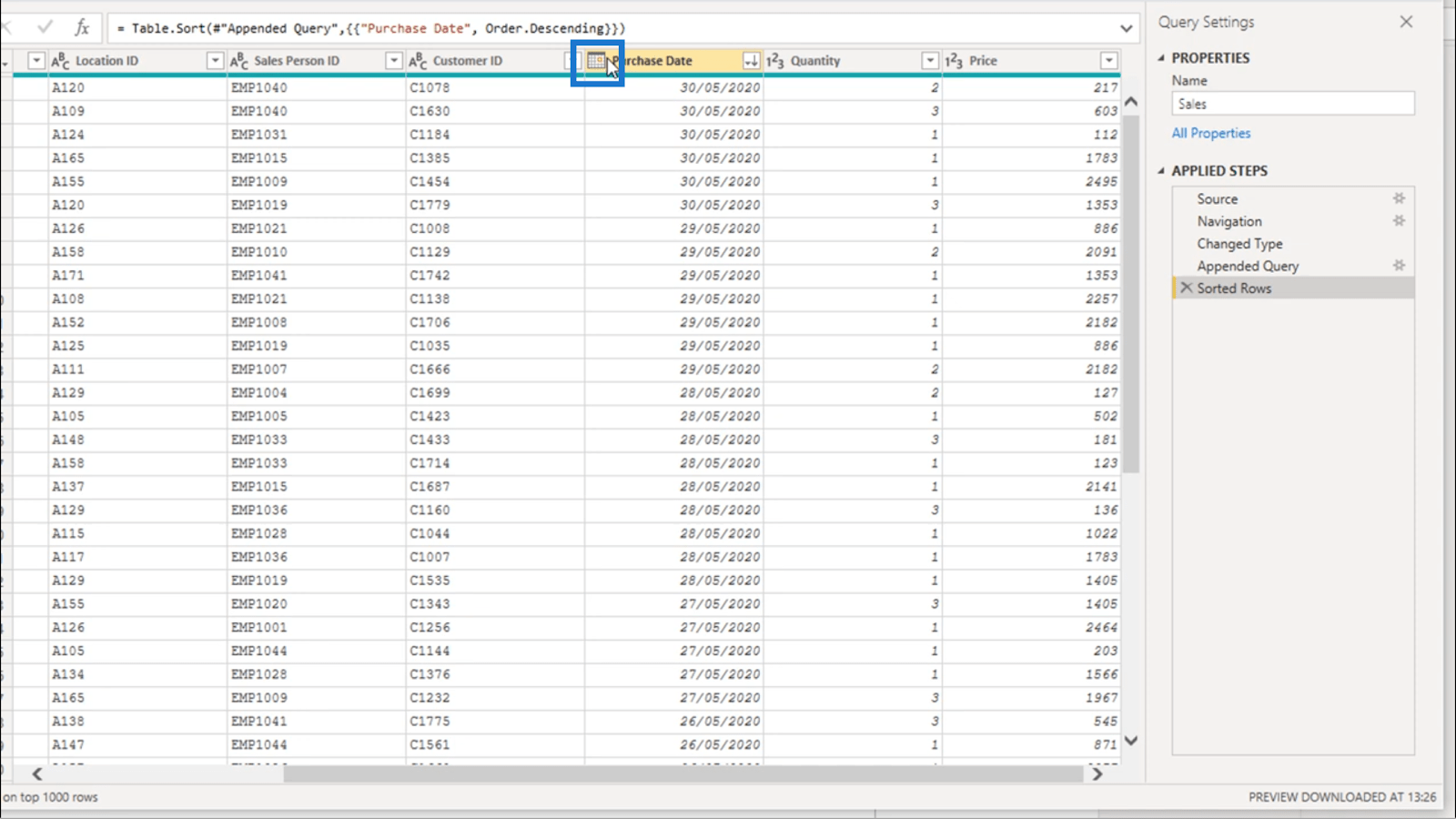The width and height of the screenshot is (1456, 819).
Task: Open Price column filter dropdown
Action: pyautogui.click(x=1108, y=61)
